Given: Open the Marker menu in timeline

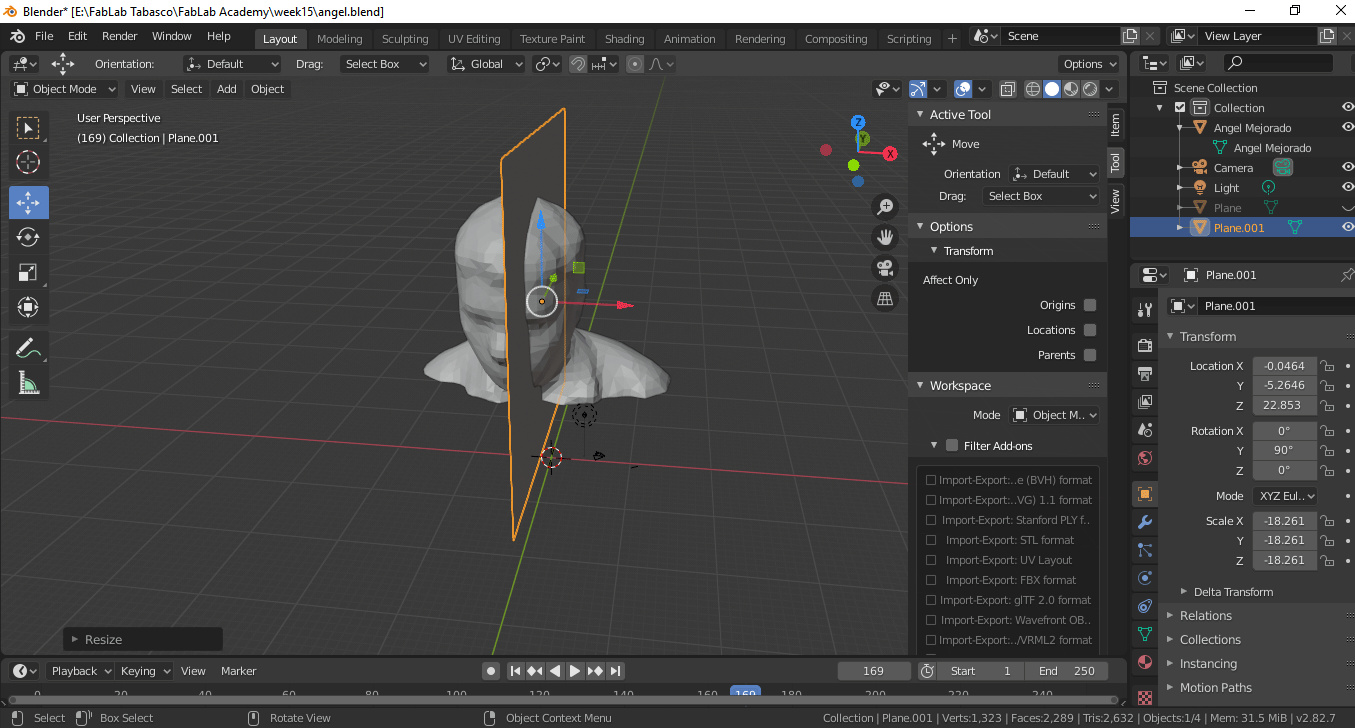Looking at the screenshot, I should (x=238, y=671).
